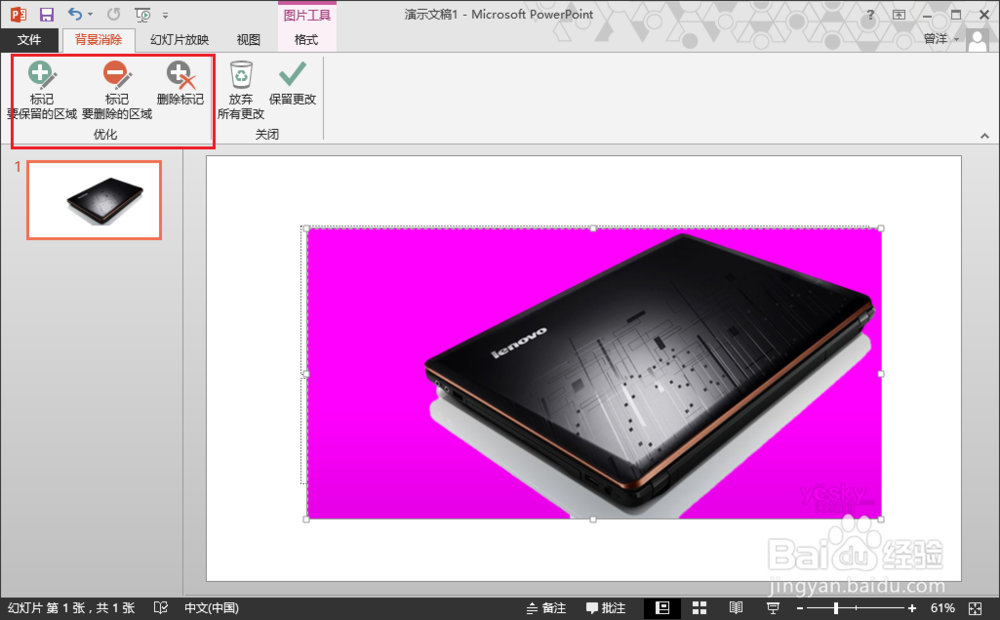Fit slide to current window
1000x620 pixels.
pyautogui.click(x=975, y=609)
